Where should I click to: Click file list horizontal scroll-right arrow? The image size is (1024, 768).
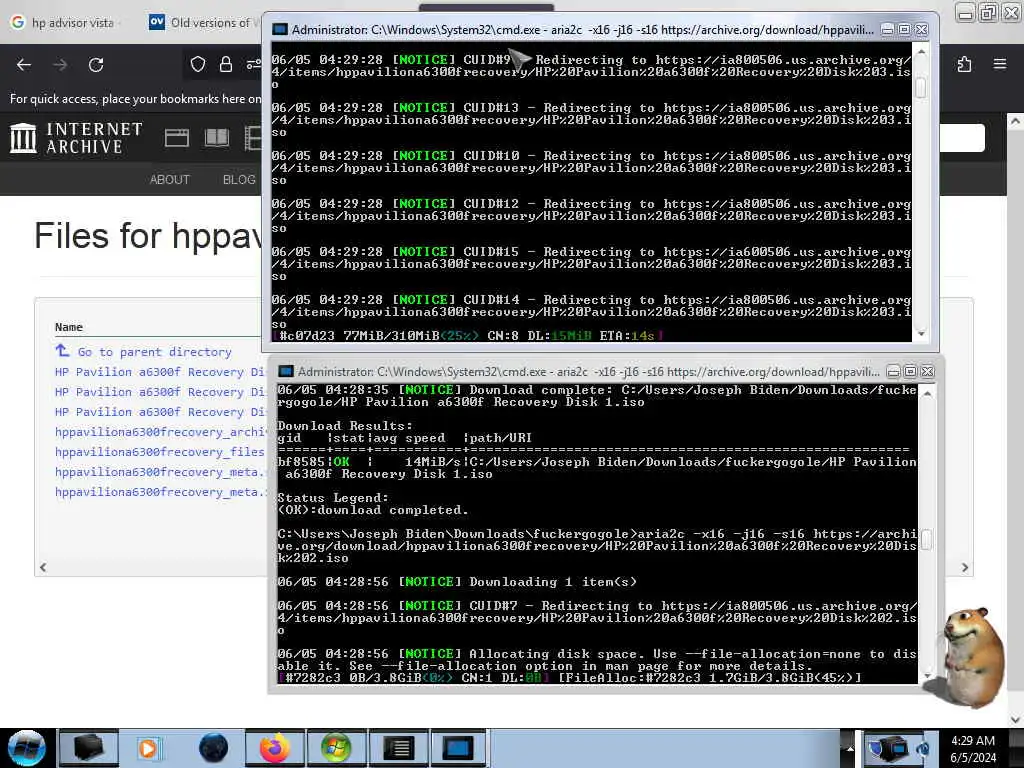click(x=965, y=568)
